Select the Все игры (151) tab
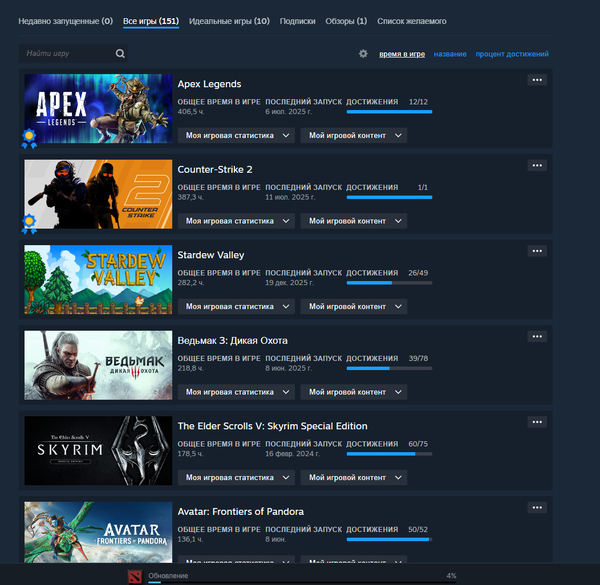The width and height of the screenshot is (600, 585). 151,21
